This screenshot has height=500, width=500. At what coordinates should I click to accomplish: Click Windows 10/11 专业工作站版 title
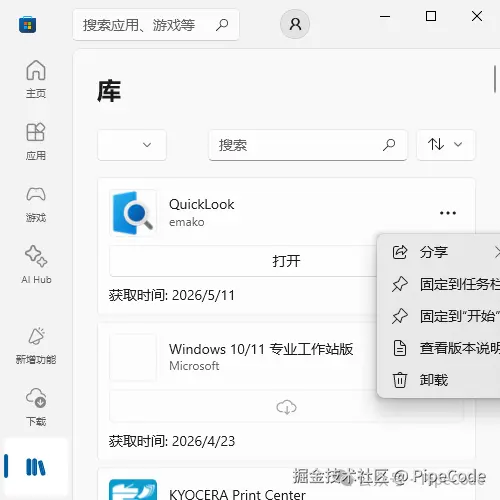[x=261, y=349]
